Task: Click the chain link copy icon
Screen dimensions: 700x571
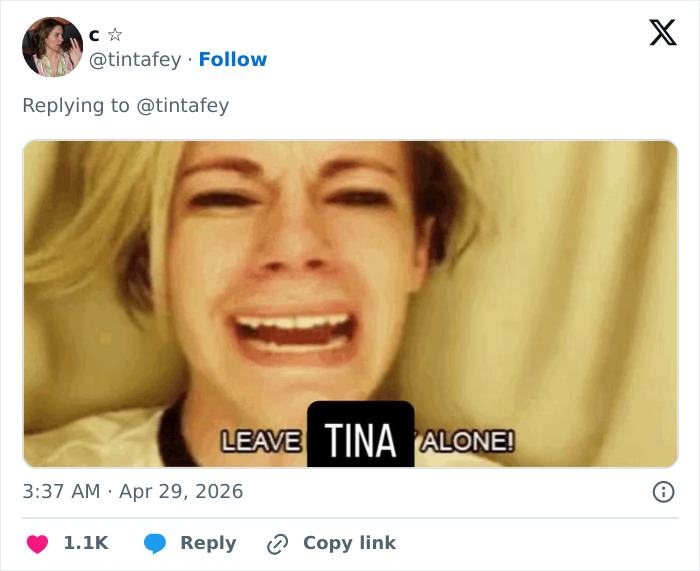Action: pos(277,543)
